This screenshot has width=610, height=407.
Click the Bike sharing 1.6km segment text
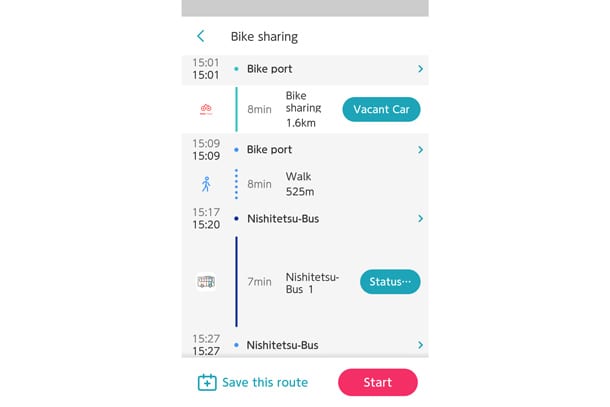point(303,109)
